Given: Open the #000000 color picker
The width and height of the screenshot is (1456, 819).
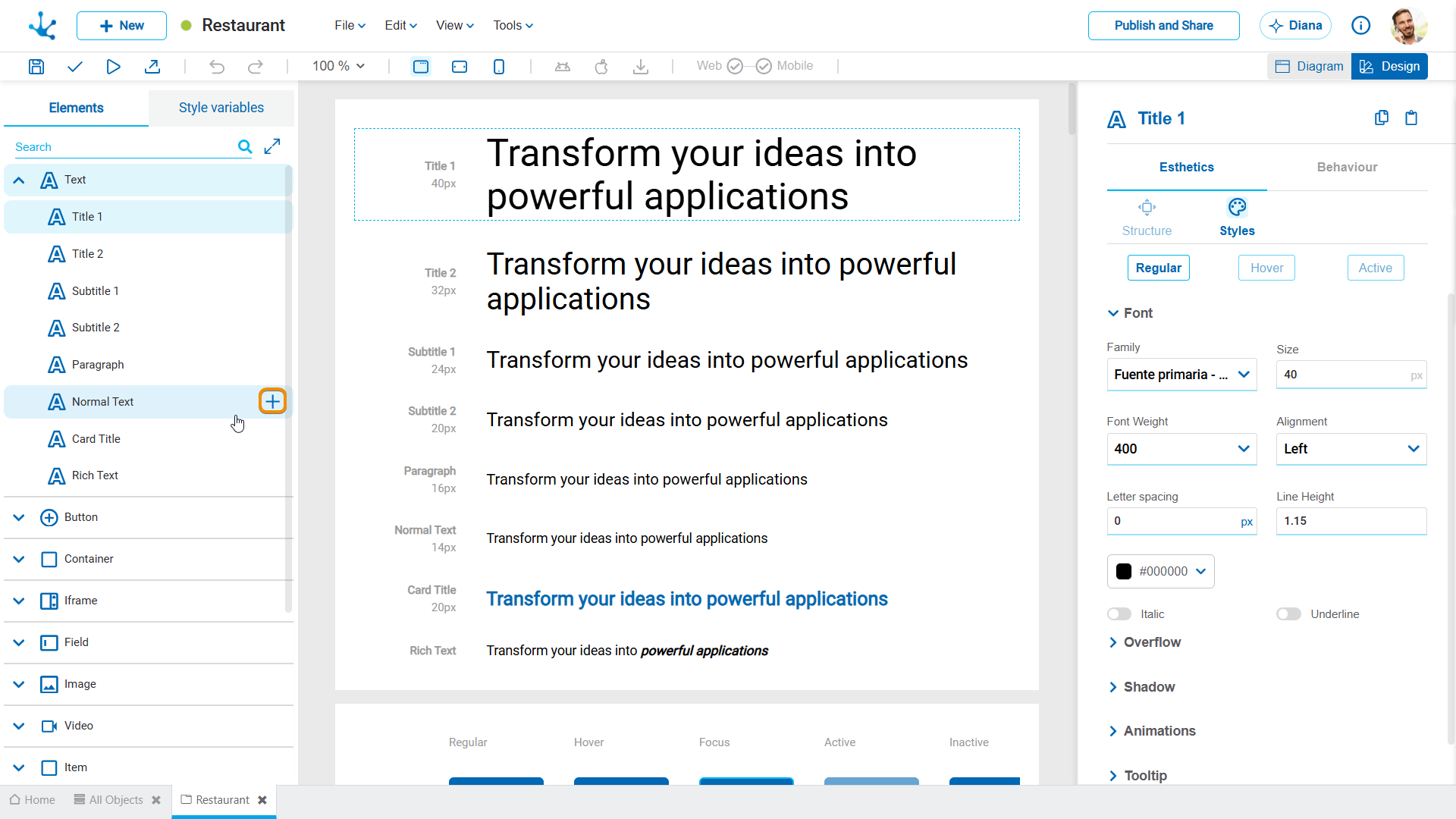Looking at the screenshot, I should [x=1160, y=571].
